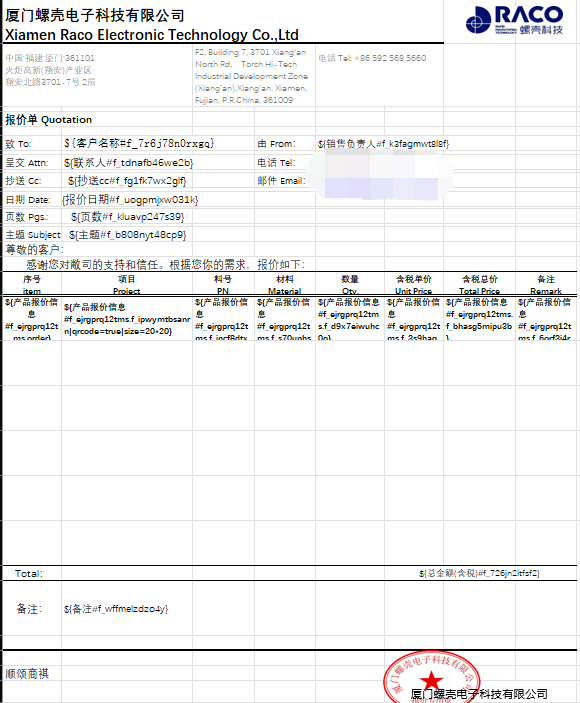The height and width of the screenshot is (703, 580).
Task: Click the qrcode project template cell
Action: click(x=127, y=319)
